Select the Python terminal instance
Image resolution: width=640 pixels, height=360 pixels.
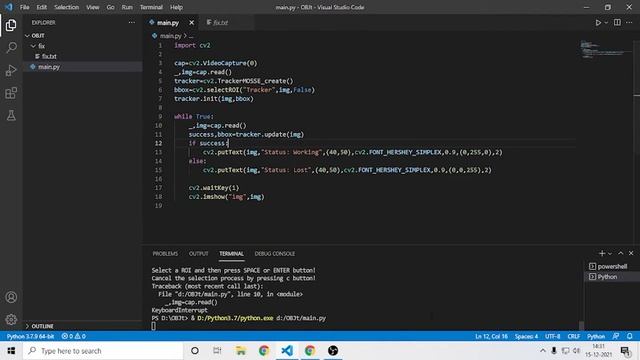(x=607, y=277)
